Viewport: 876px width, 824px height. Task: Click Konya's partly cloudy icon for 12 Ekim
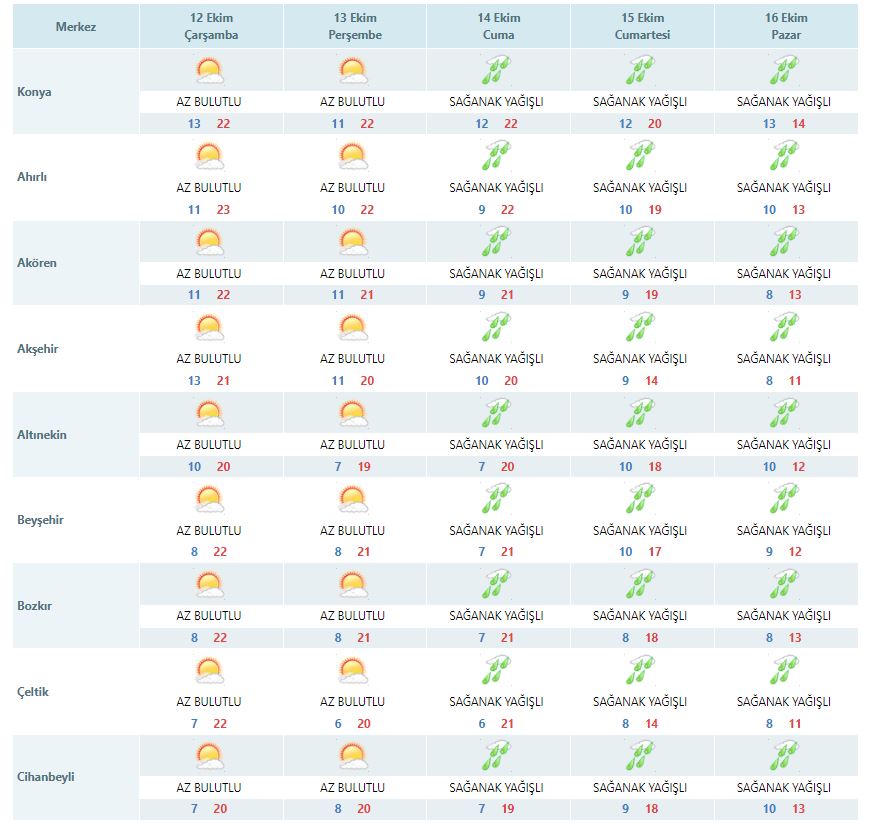(209, 71)
